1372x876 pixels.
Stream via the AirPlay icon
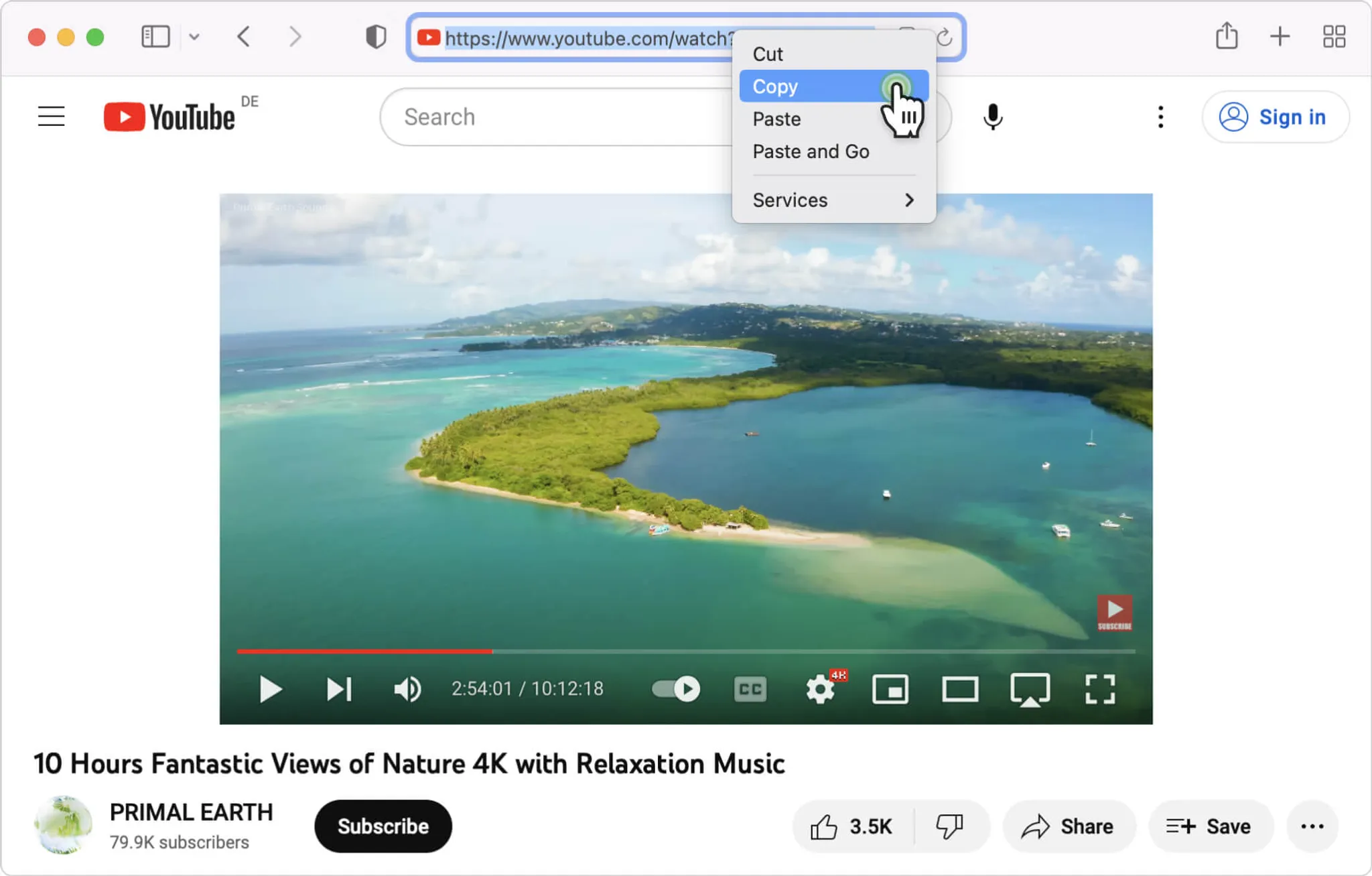coord(1030,688)
